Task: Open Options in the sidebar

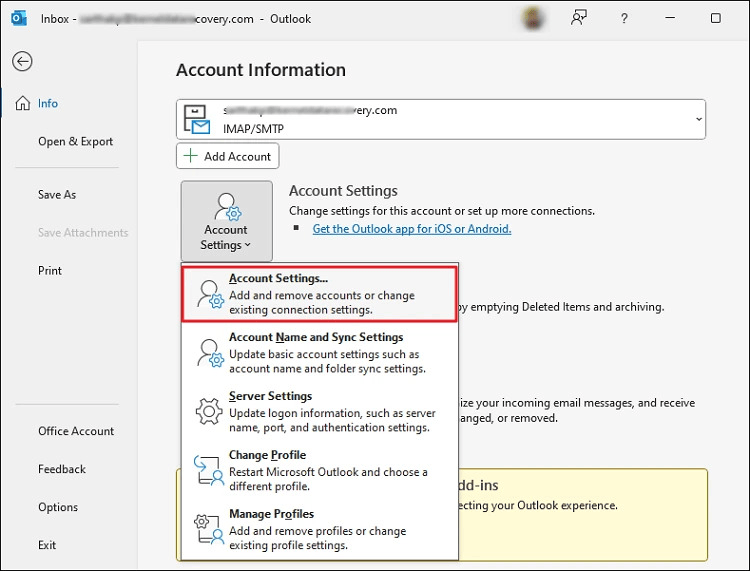Action: pyautogui.click(x=58, y=507)
